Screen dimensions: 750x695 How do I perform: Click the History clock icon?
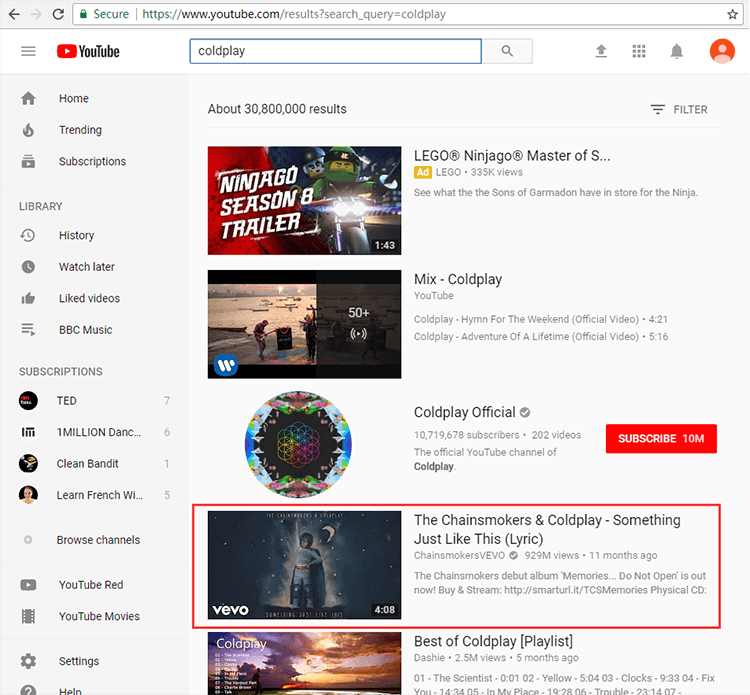28,235
